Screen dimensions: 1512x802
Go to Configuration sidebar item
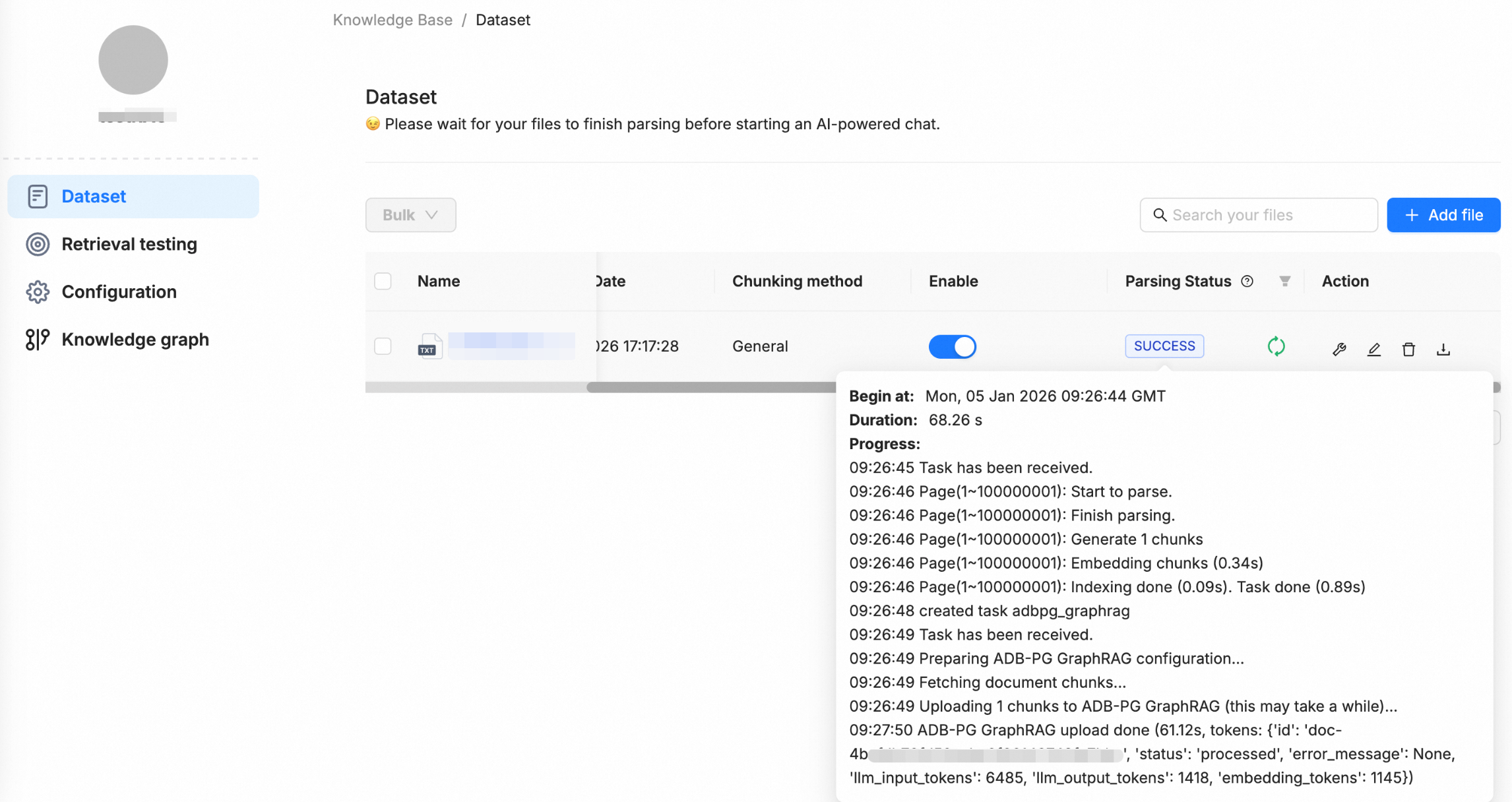(x=119, y=292)
